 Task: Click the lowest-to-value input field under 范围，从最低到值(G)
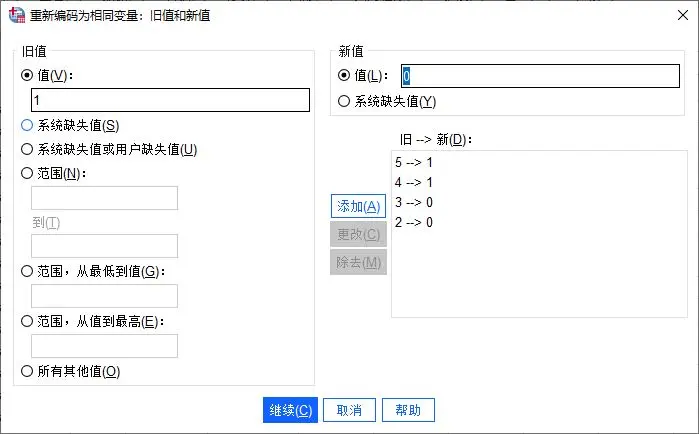[x=104, y=296]
